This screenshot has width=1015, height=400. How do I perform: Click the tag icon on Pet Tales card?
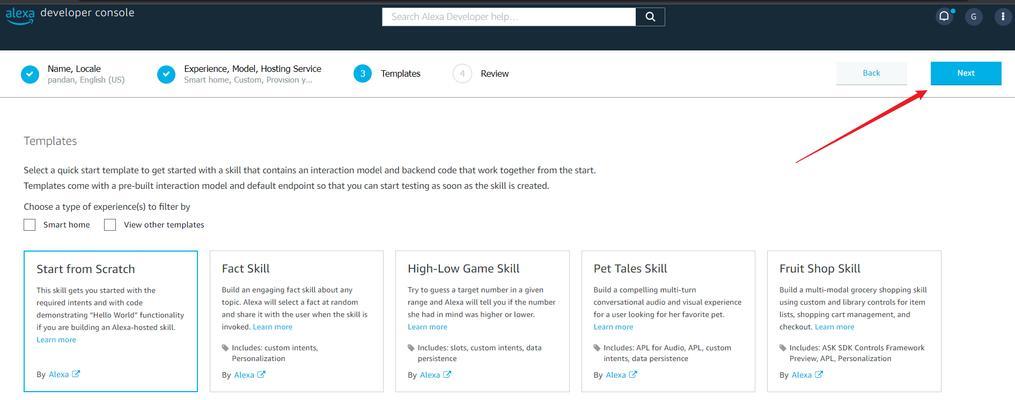[597, 348]
